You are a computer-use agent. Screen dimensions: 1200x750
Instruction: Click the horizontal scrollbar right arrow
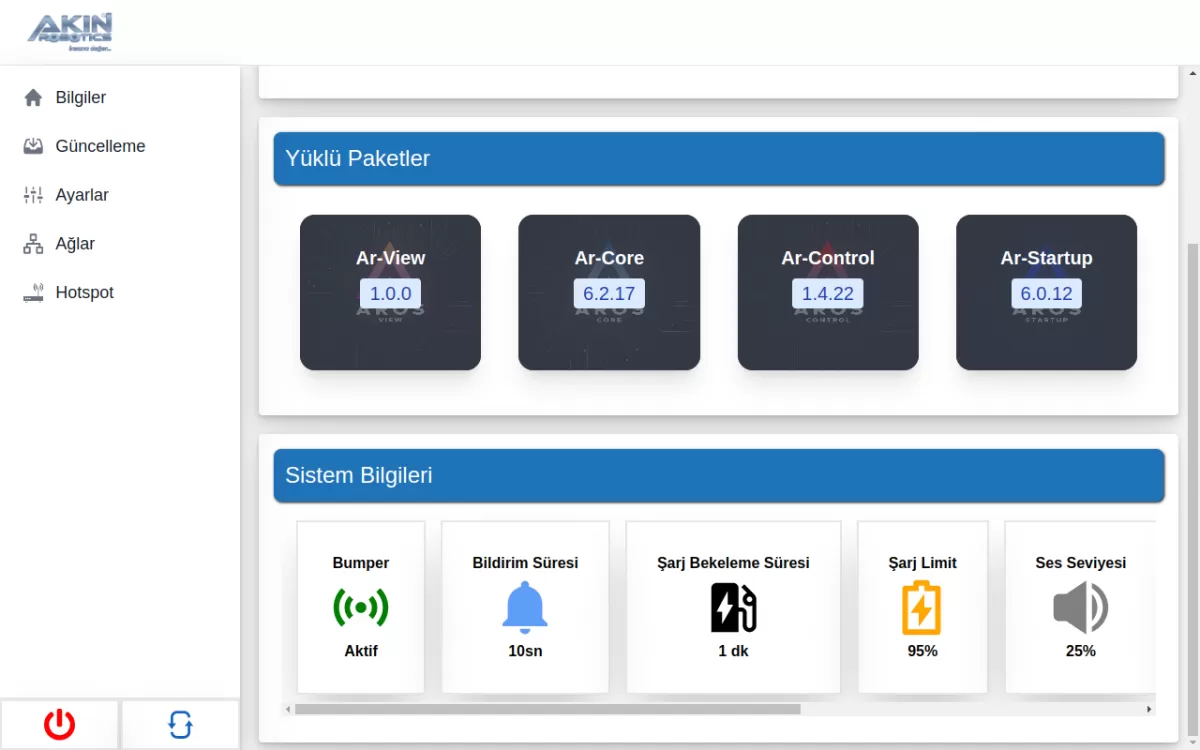[x=1149, y=709]
